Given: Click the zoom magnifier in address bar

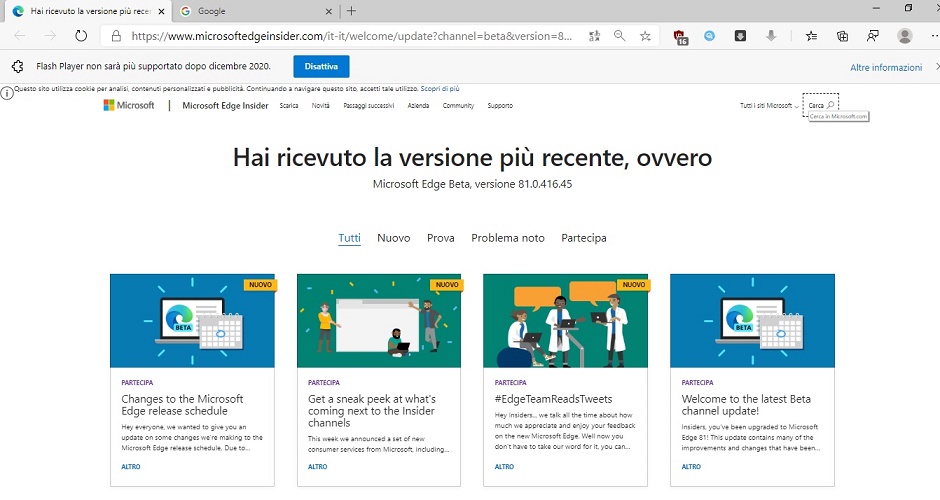Looking at the screenshot, I should pos(619,36).
